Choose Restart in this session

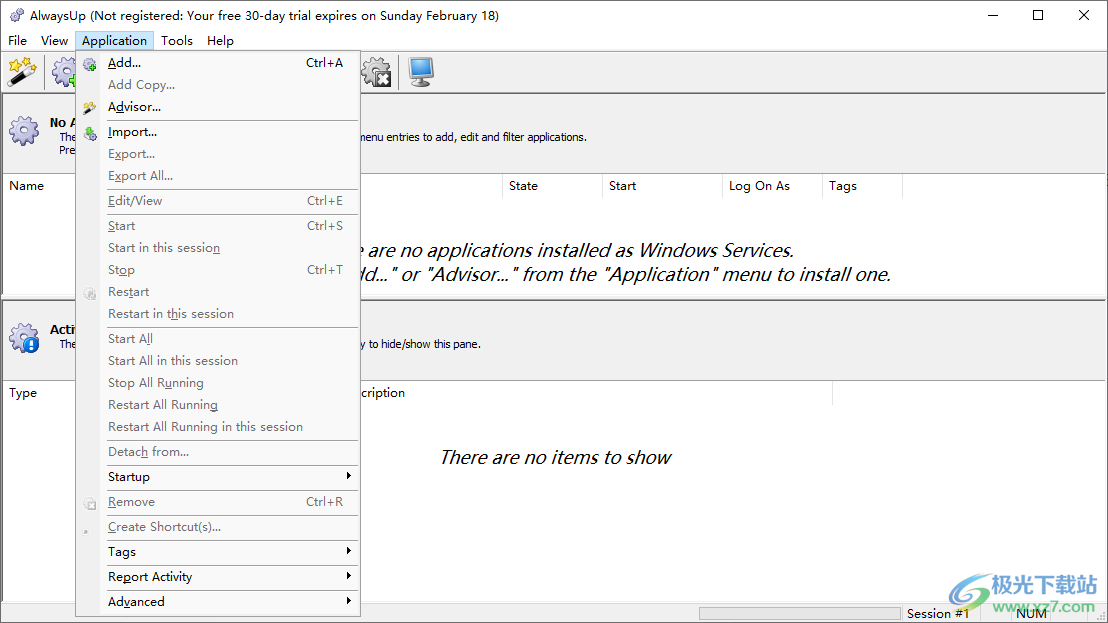218,314
